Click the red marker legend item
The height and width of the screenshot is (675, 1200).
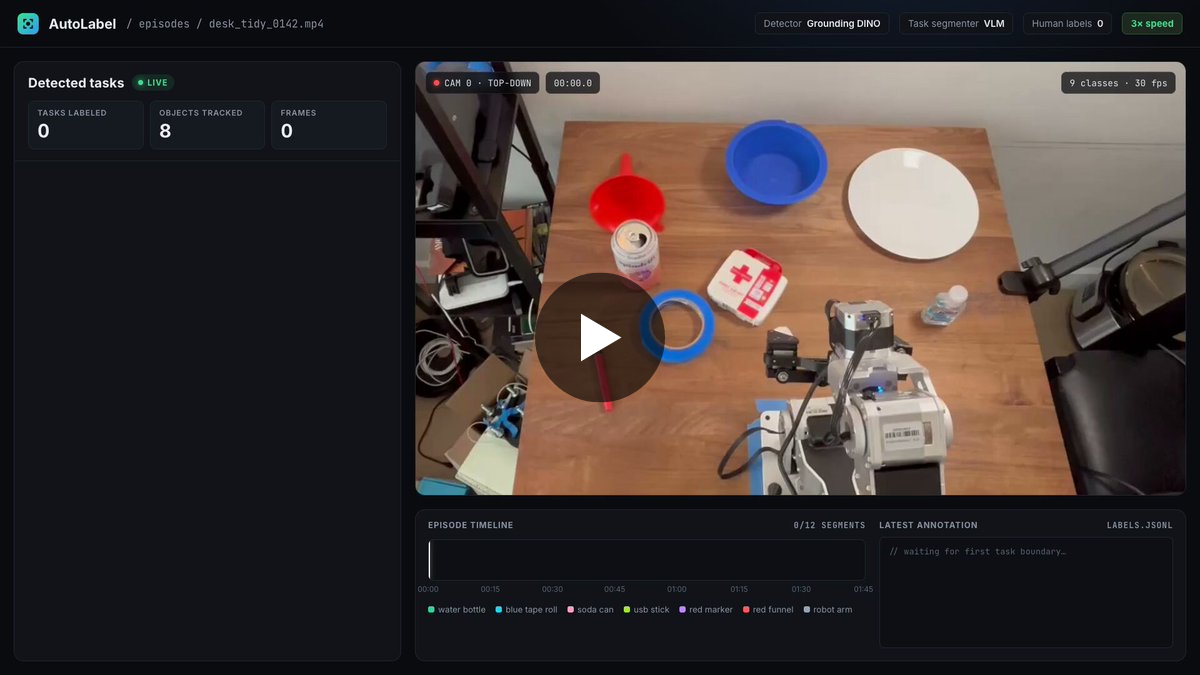(x=706, y=610)
